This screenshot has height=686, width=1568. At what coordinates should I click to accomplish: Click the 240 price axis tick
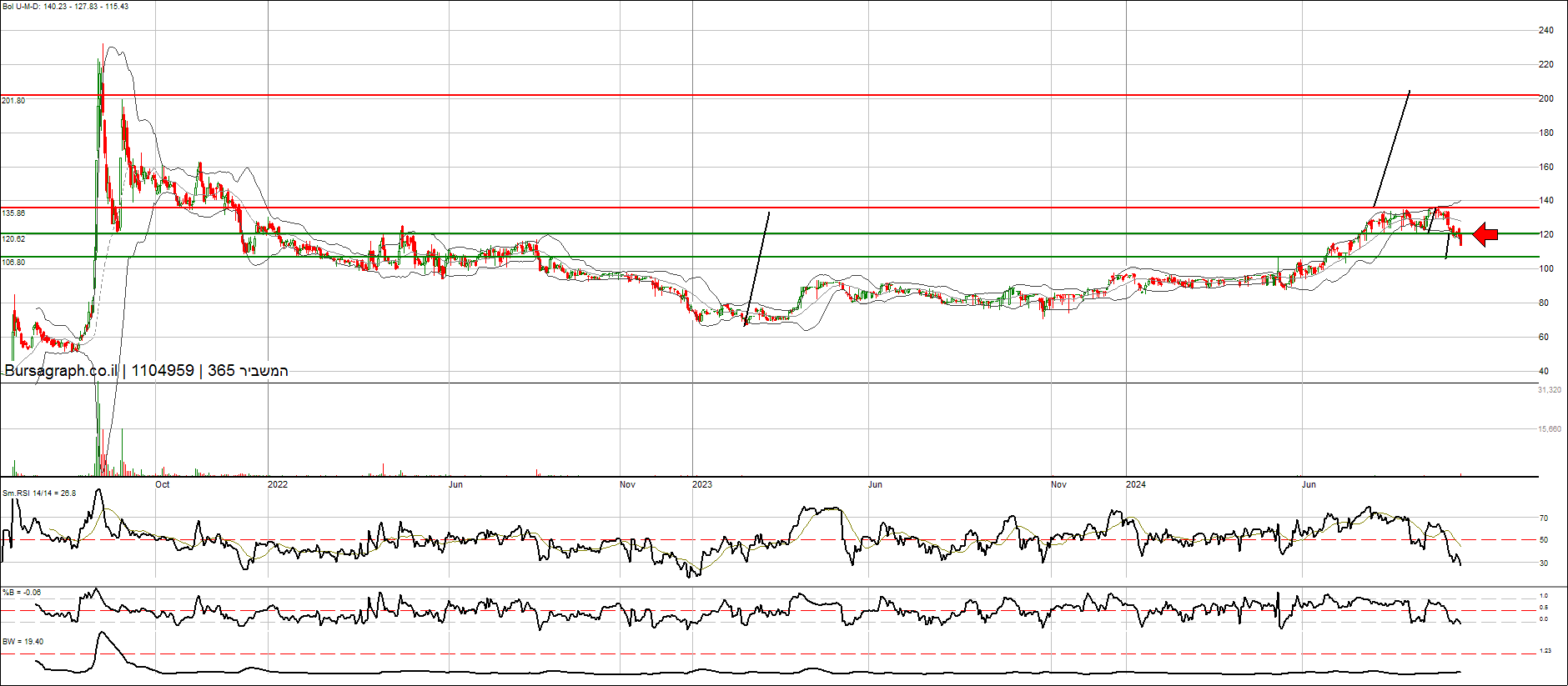tap(1545, 31)
